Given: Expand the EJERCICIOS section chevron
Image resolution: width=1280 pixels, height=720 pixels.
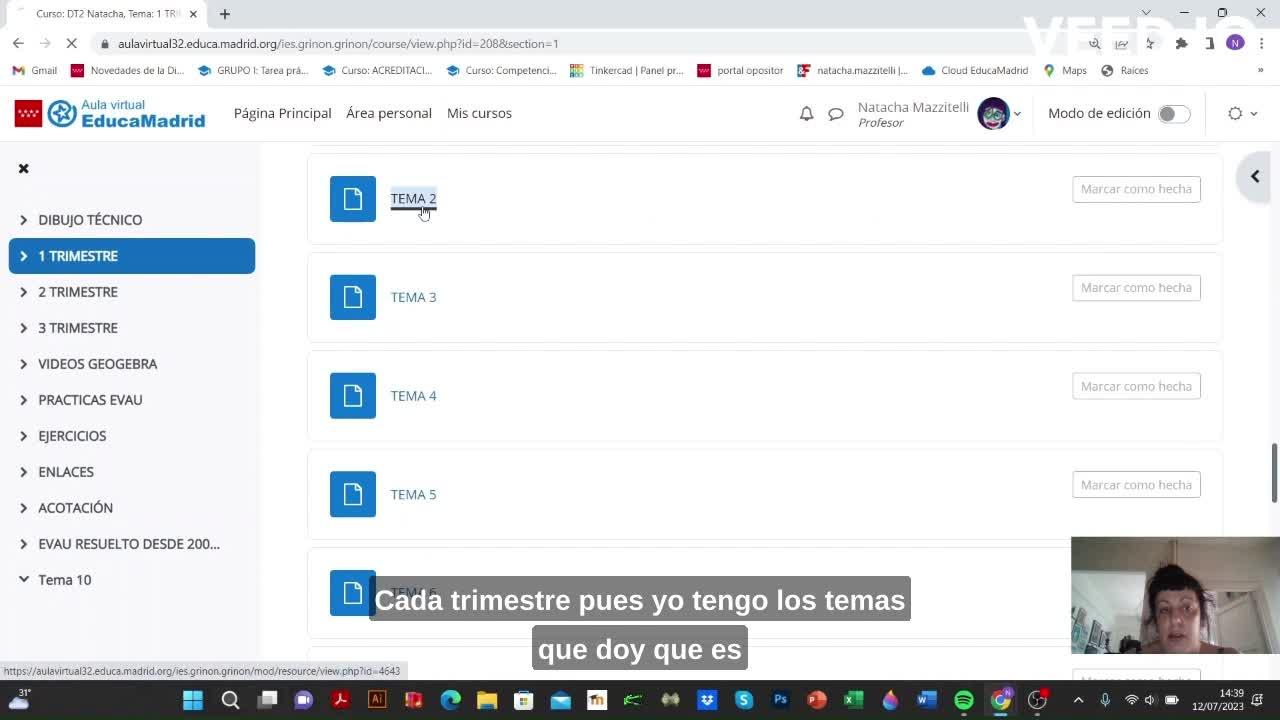Looking at the screenshot, I should point(23,436).
